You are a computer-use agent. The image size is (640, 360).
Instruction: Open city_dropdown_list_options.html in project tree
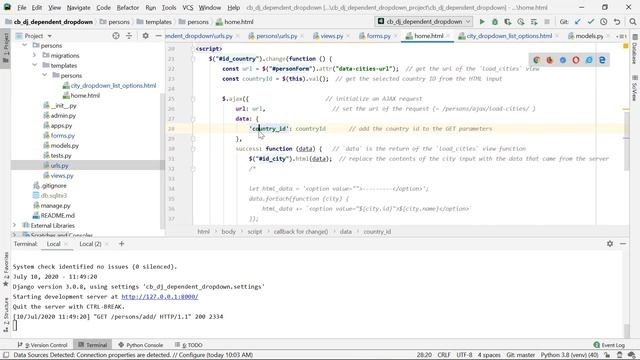(x=113, y=85)
